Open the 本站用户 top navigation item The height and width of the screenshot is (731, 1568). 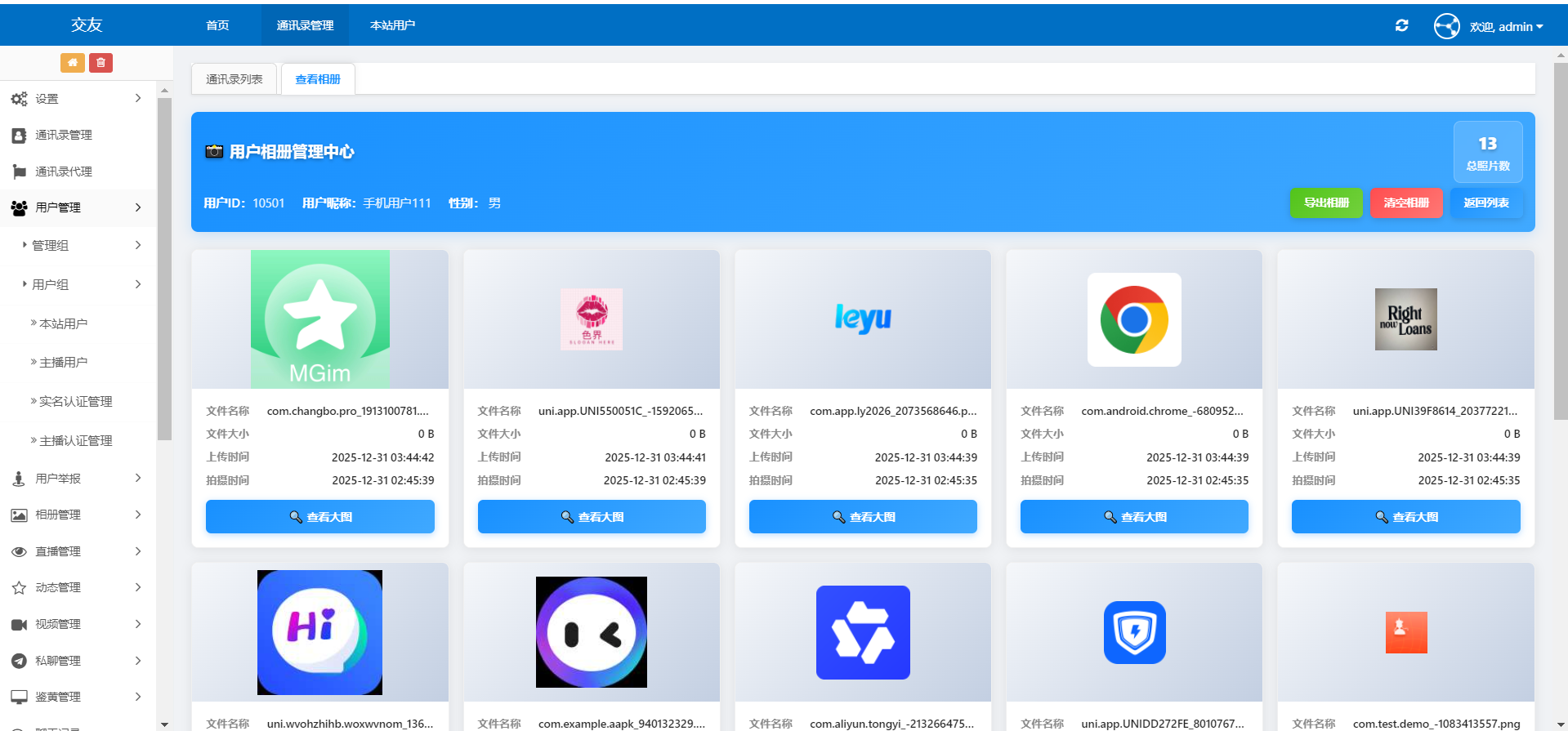pyautogui.click(x=392, y=25)
